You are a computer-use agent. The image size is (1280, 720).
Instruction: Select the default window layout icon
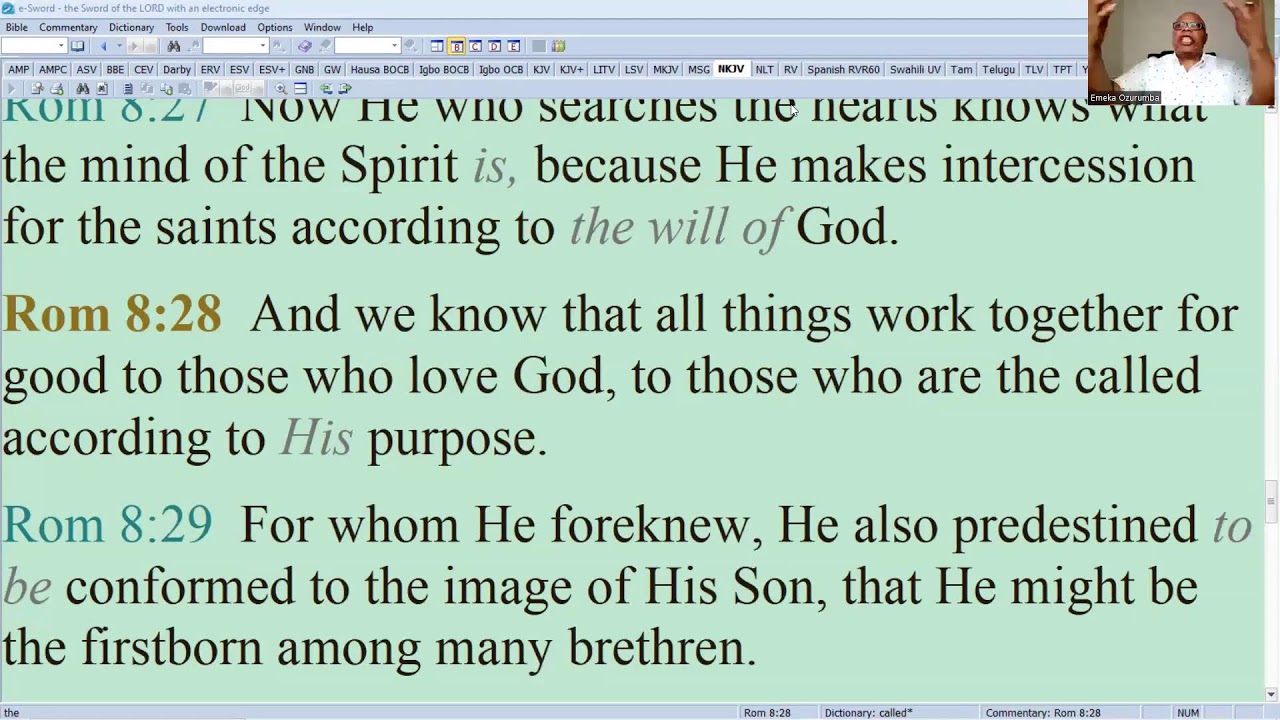pos(437,46)
